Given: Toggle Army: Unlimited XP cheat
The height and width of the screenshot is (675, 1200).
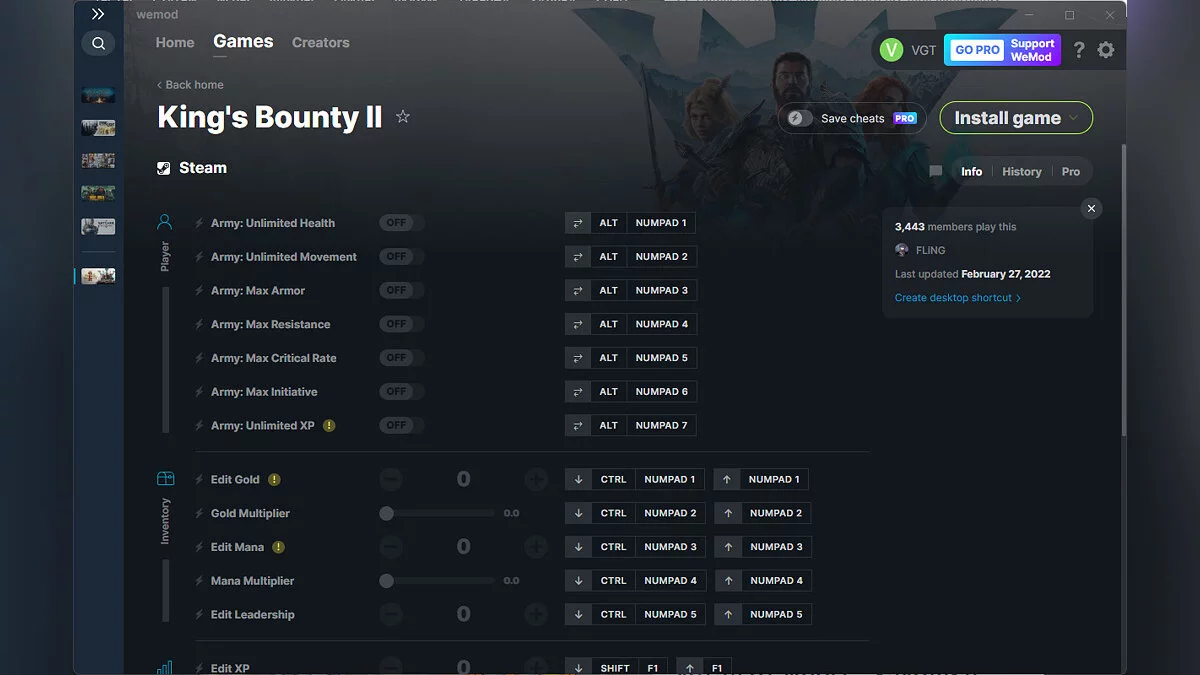Looking at the screenshot, I should [402, 425].
